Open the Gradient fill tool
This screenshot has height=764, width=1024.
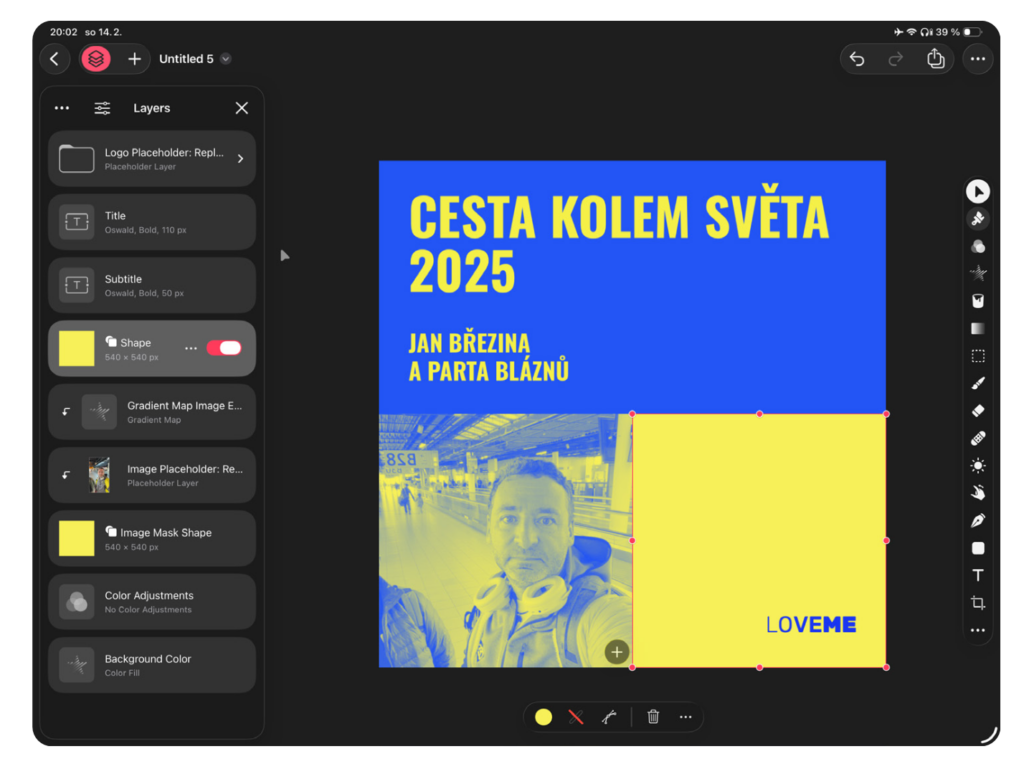click(977, 328)
